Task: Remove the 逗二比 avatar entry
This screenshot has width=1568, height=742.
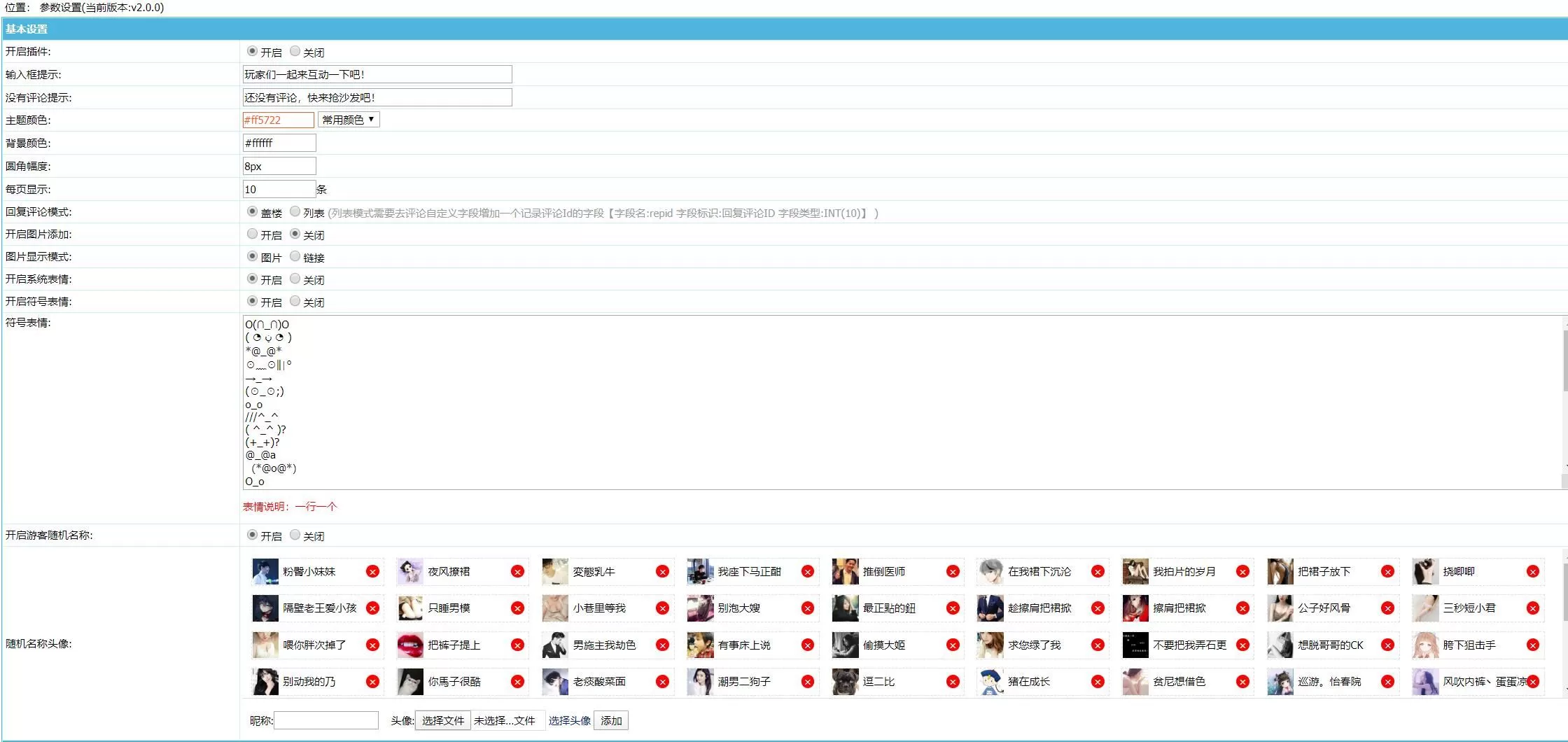Action: [x=953, y=682]
